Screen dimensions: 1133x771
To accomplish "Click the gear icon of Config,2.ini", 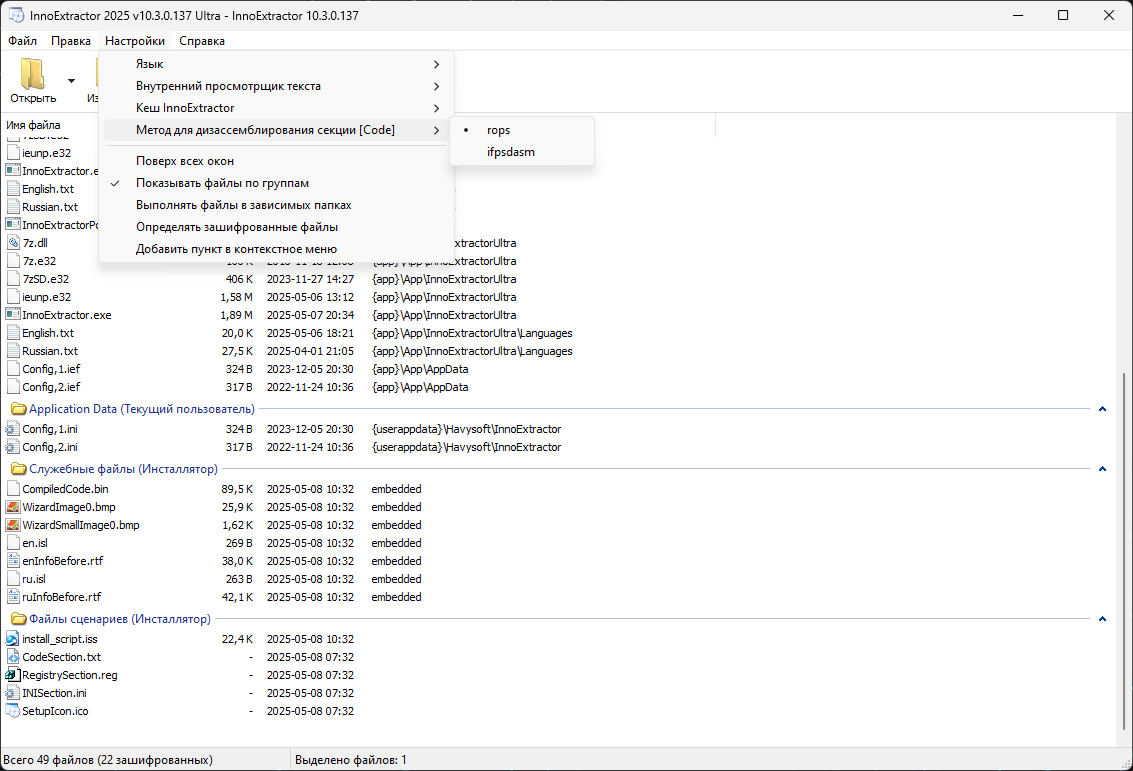I will (x=13, y=447).
